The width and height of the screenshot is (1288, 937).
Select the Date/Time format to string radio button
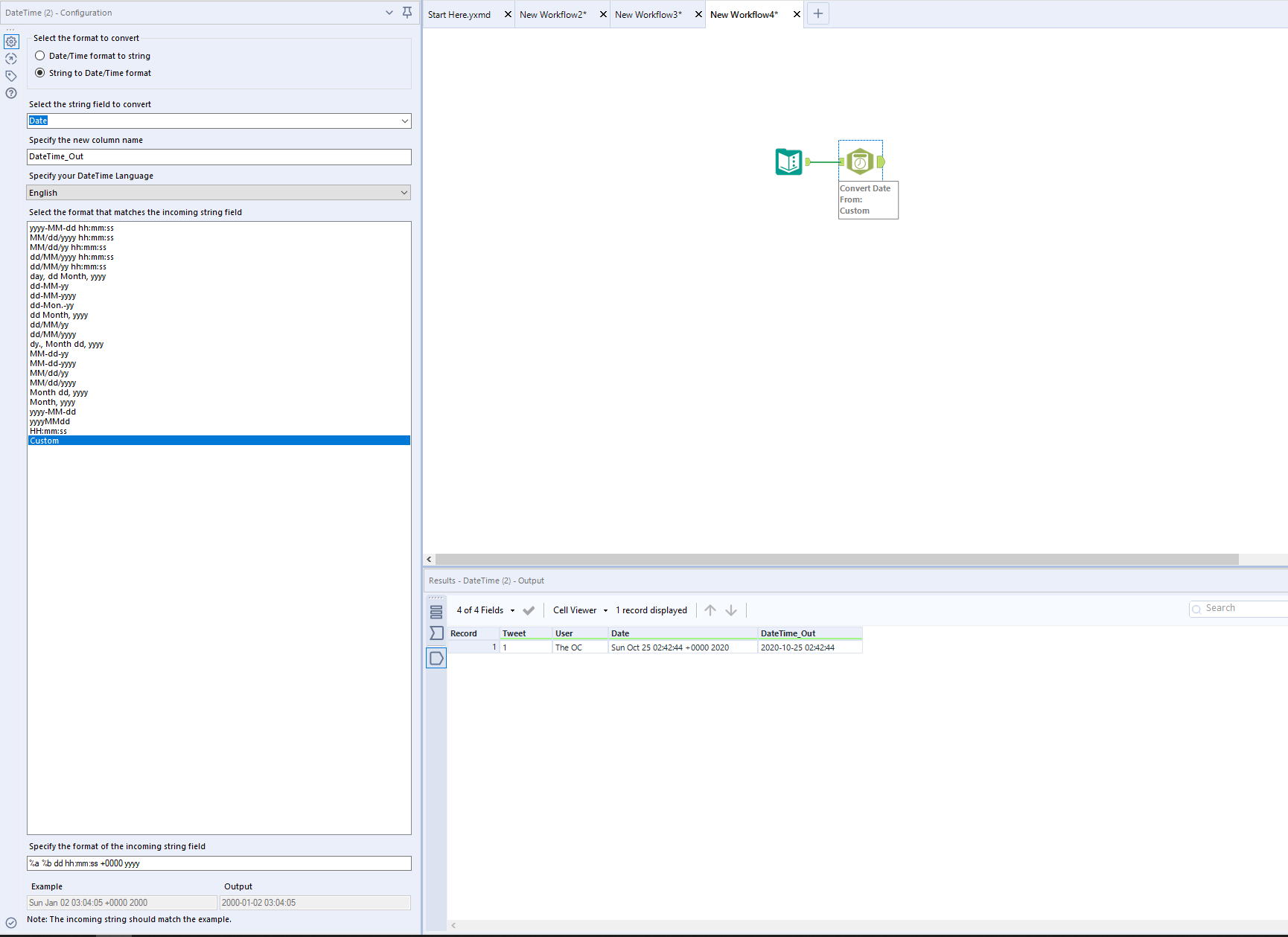point(39,55)
